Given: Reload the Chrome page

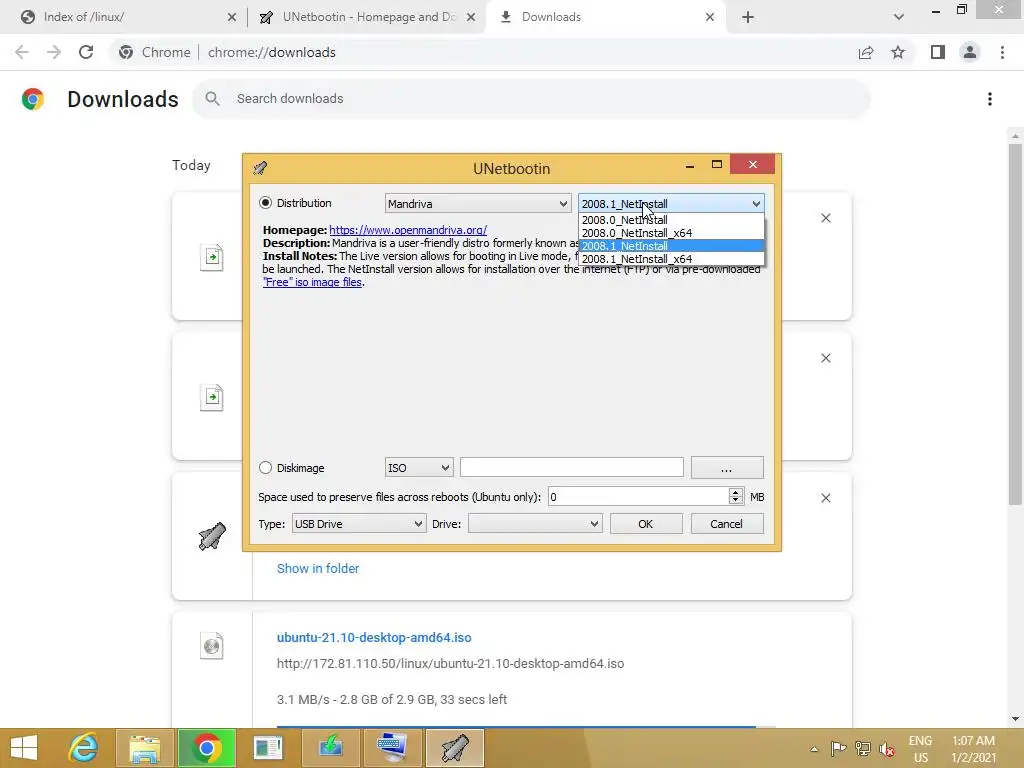Looking at the screenshot, I should coord(86,52).
